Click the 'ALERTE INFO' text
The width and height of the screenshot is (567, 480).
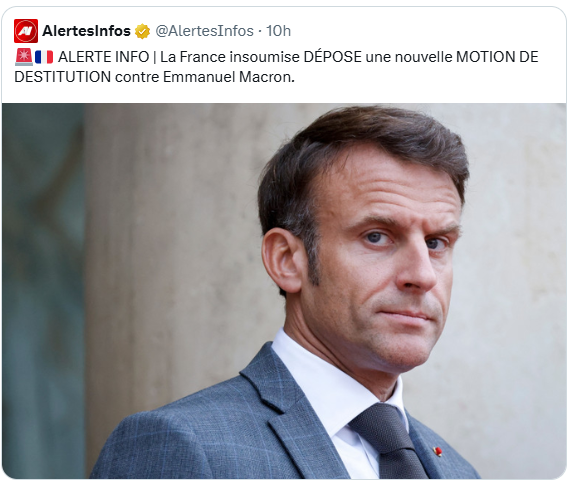(103, 57)
